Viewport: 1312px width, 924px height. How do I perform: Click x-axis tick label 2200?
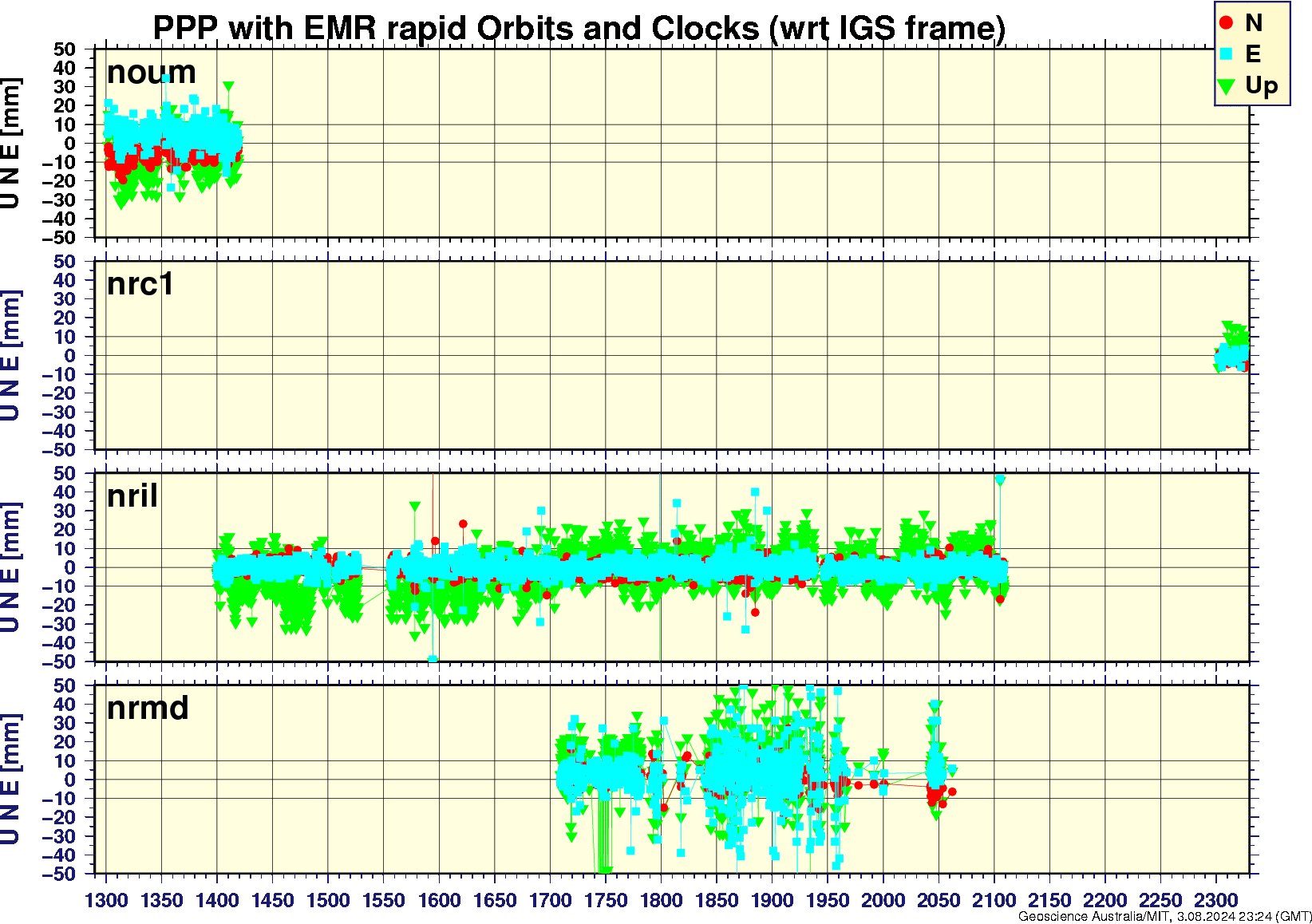click(x=1105, y=900)
